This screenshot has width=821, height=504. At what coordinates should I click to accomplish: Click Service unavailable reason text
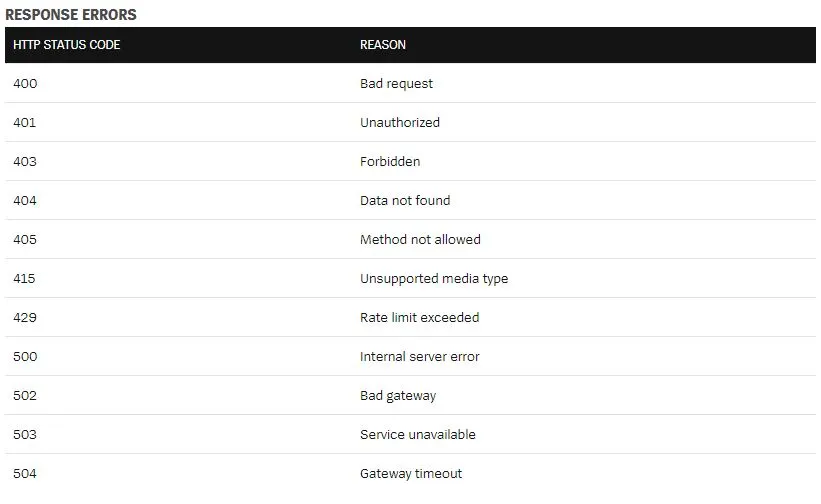[418, 435]
